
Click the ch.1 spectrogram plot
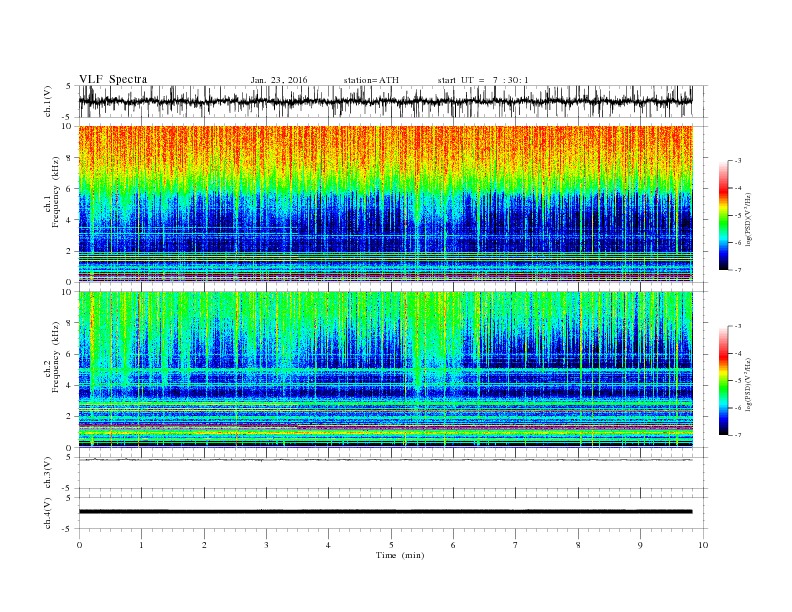click(x=386, y=204)
